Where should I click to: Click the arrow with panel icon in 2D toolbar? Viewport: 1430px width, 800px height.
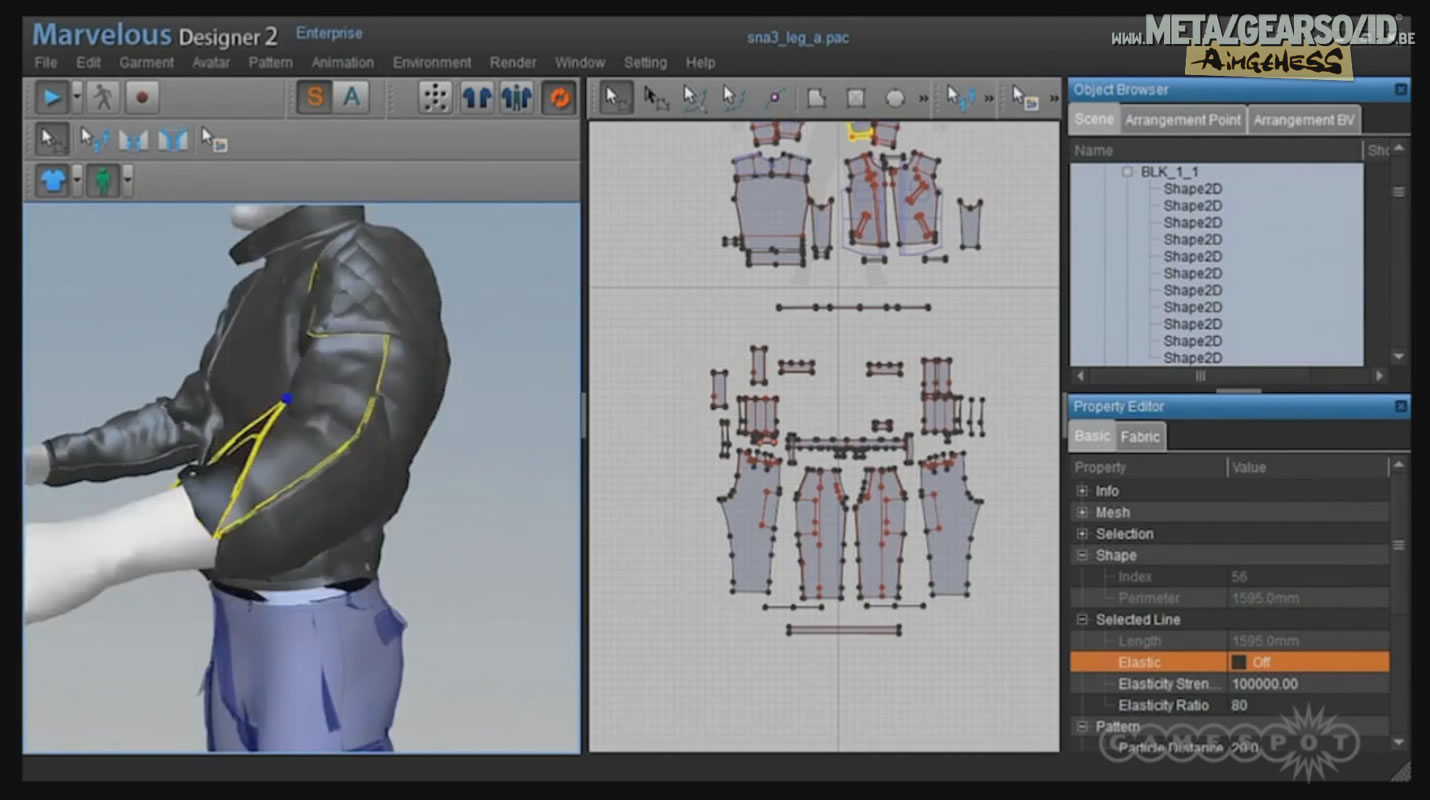click(1024, 98)
